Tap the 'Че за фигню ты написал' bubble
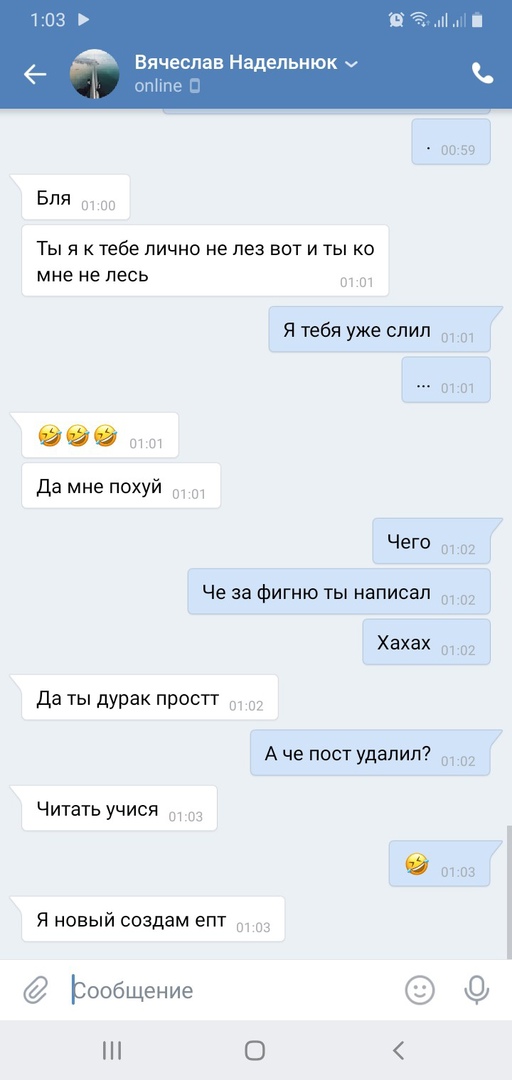512x1080 pixels. 339,591
